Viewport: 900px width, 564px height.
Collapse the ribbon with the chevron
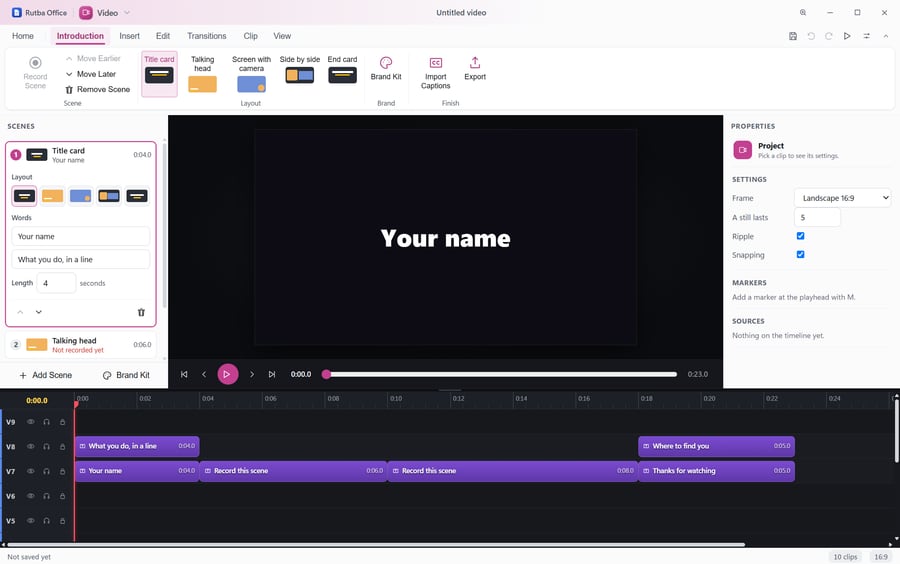coord(886,36)
